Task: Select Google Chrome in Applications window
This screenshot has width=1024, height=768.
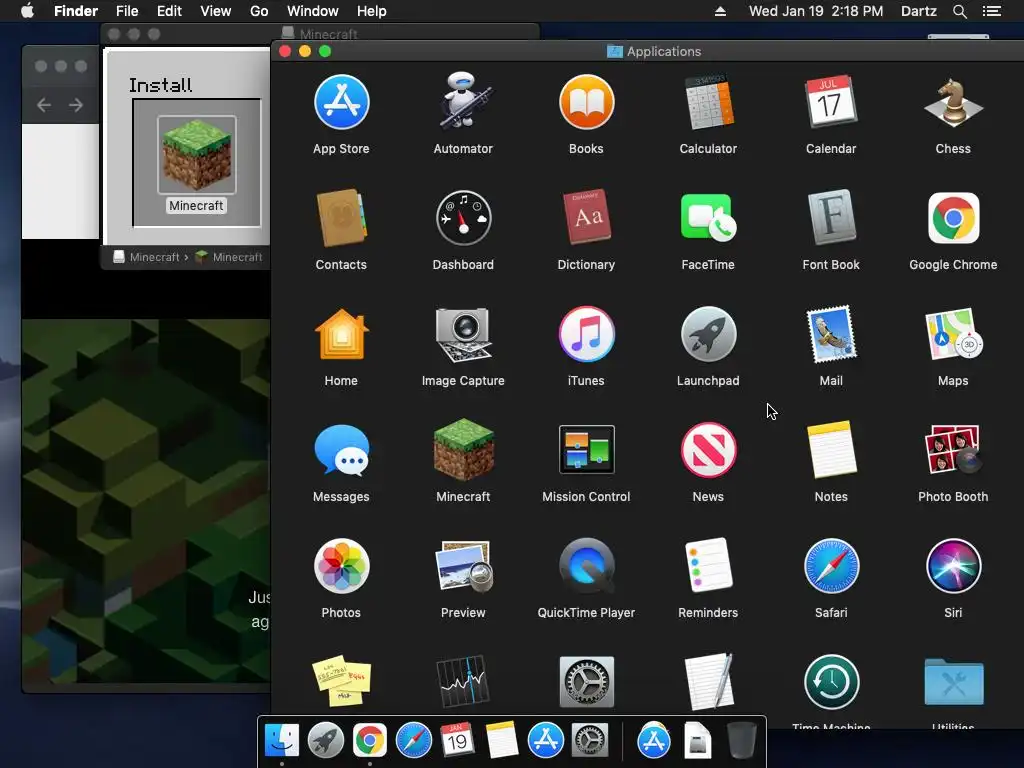Action: (953, 218)
